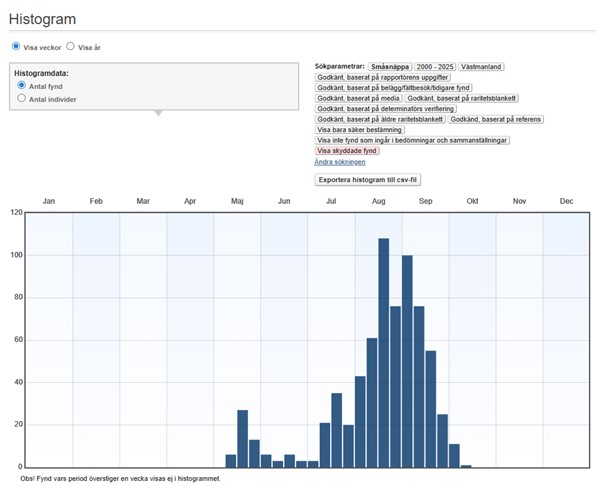The image size is (602, 489).
Task: Choose "Antal individer" histogram data option
Action: point(23,99)
